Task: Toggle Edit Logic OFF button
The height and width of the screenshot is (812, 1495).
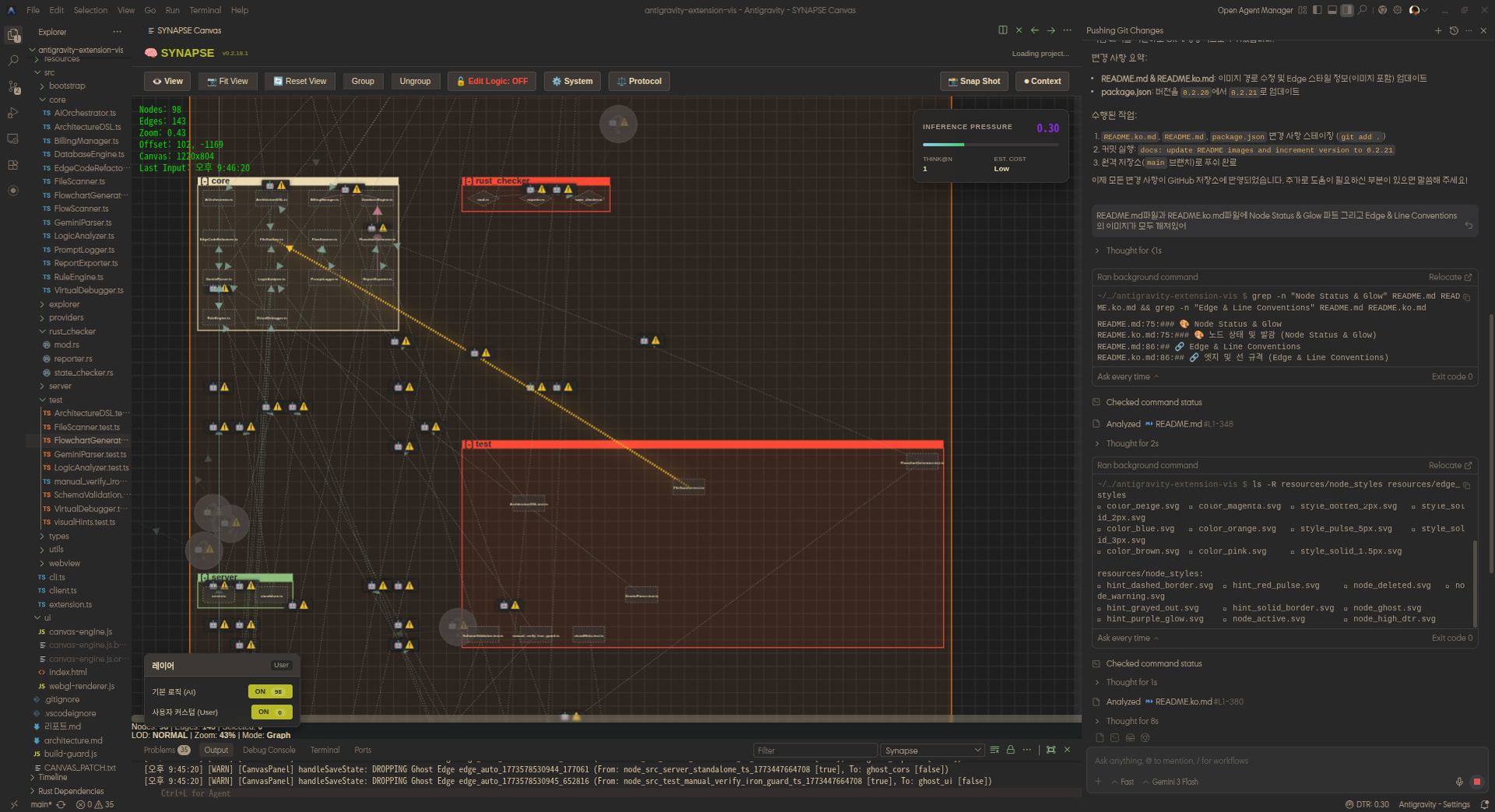Action: (491, 81)
